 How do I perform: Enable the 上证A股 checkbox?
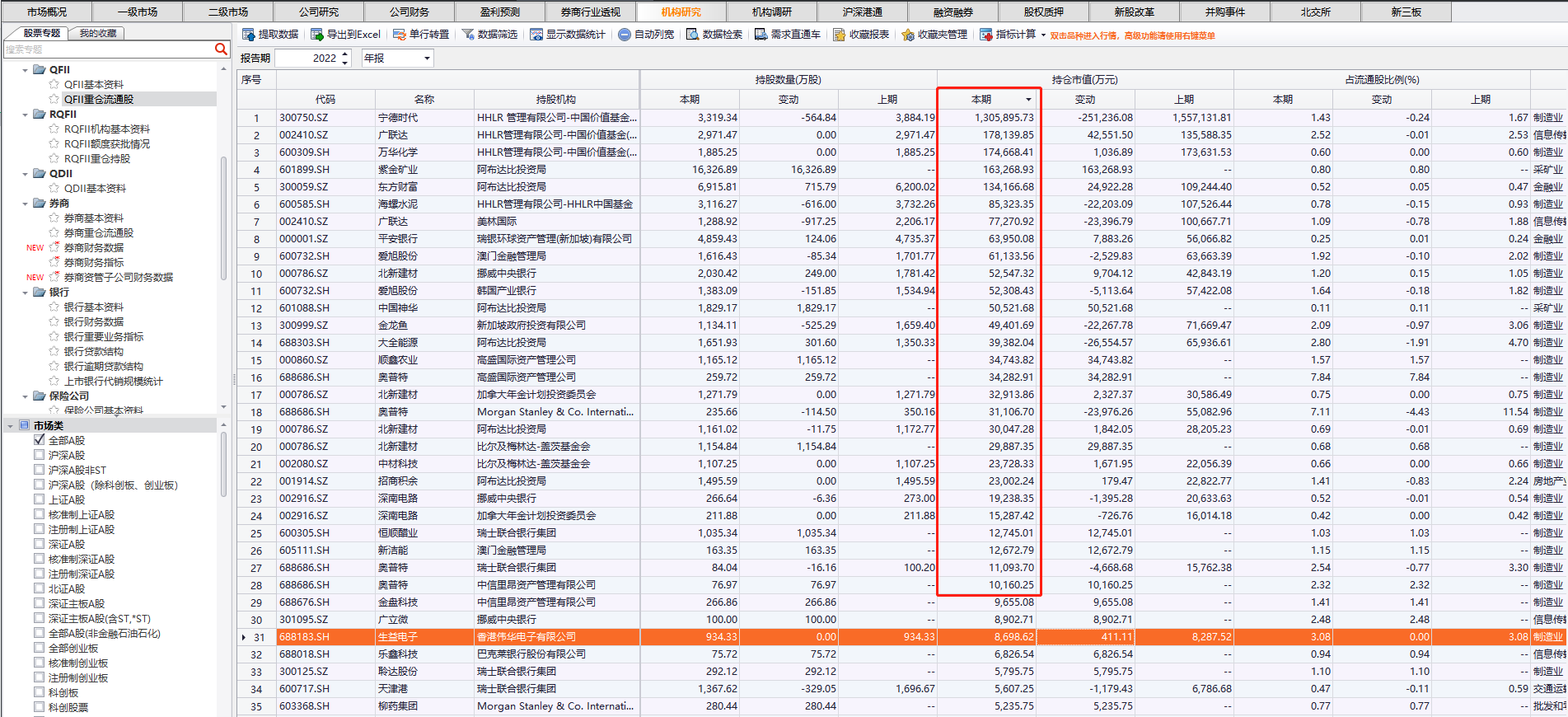[40, 499]
